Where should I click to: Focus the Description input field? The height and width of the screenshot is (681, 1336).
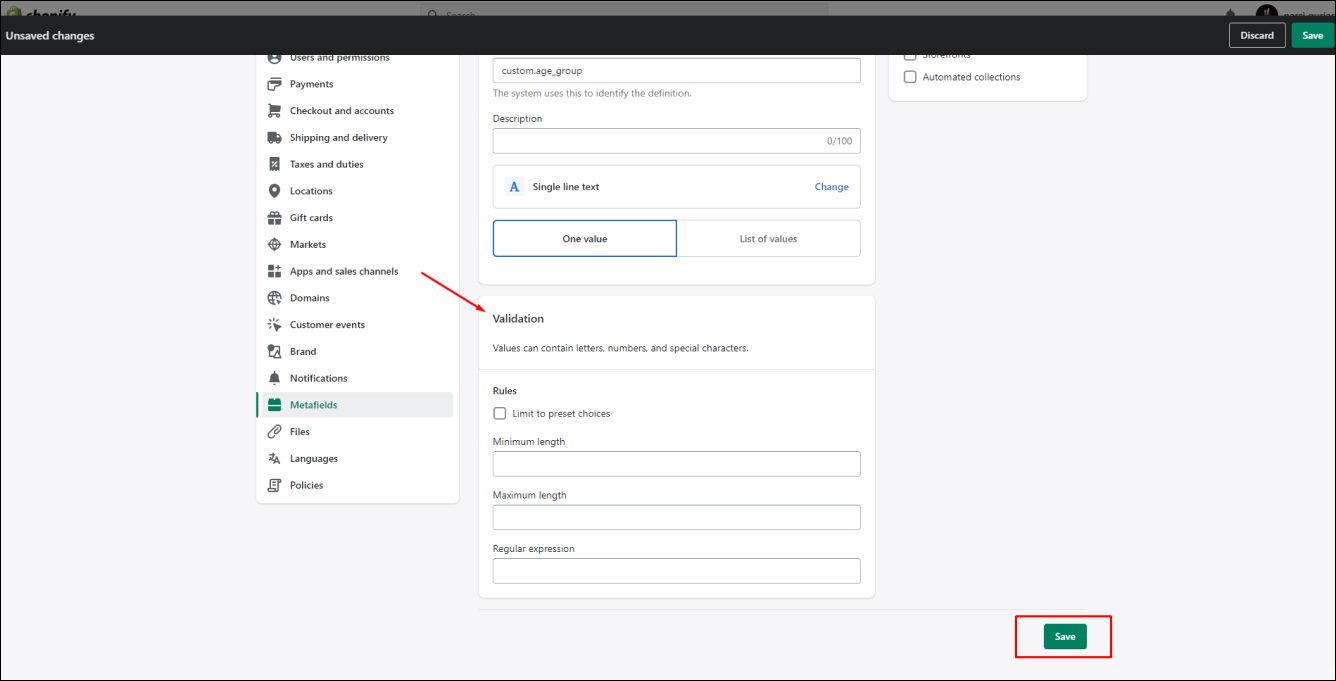pyautogui.click(x=677, y=141)
